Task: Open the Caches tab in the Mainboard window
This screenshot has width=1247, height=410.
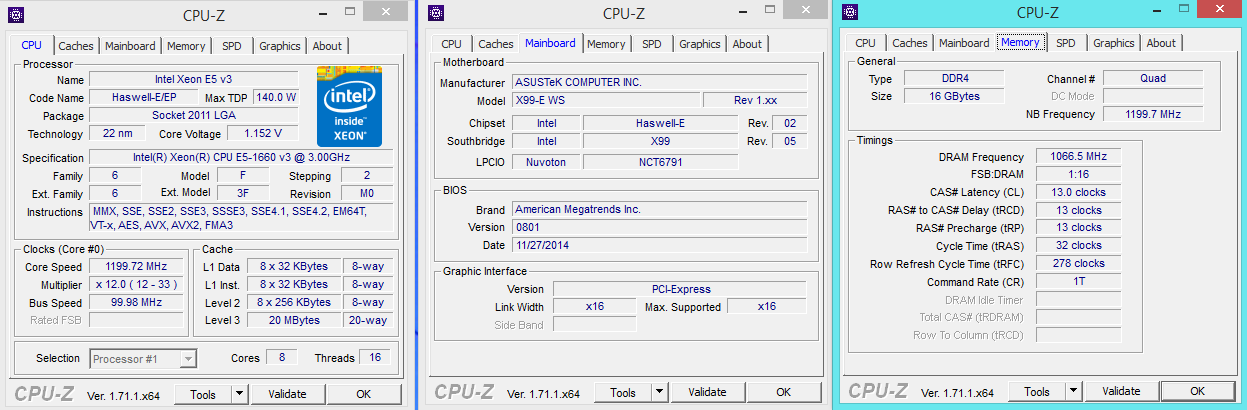Action: (x=496, y=44)
